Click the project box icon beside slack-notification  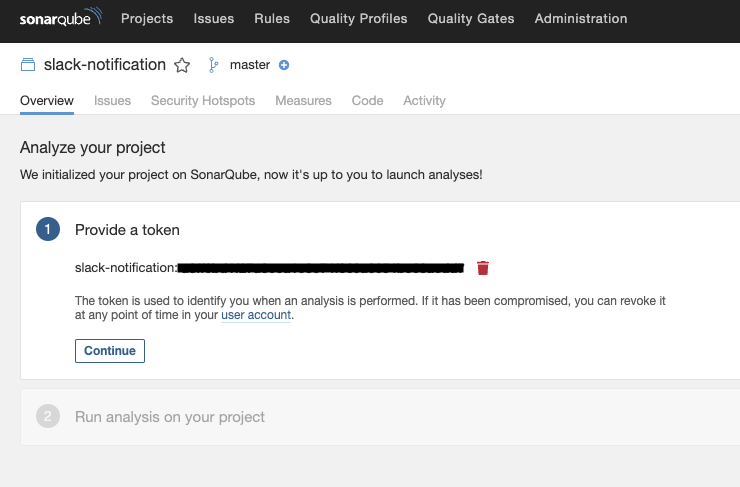click(28, 65)
